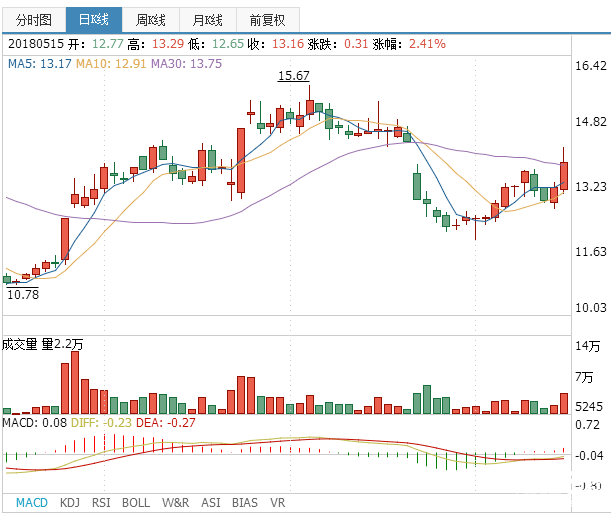Click the -0.04 MACD axis label
The width and height of the screenshot is (611, 513).
pyautogui.click(x=589, y=455)
